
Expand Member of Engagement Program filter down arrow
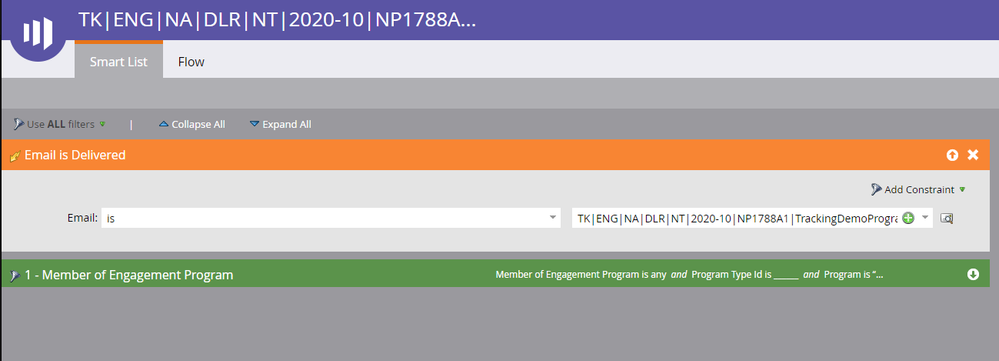click(973, 274)
